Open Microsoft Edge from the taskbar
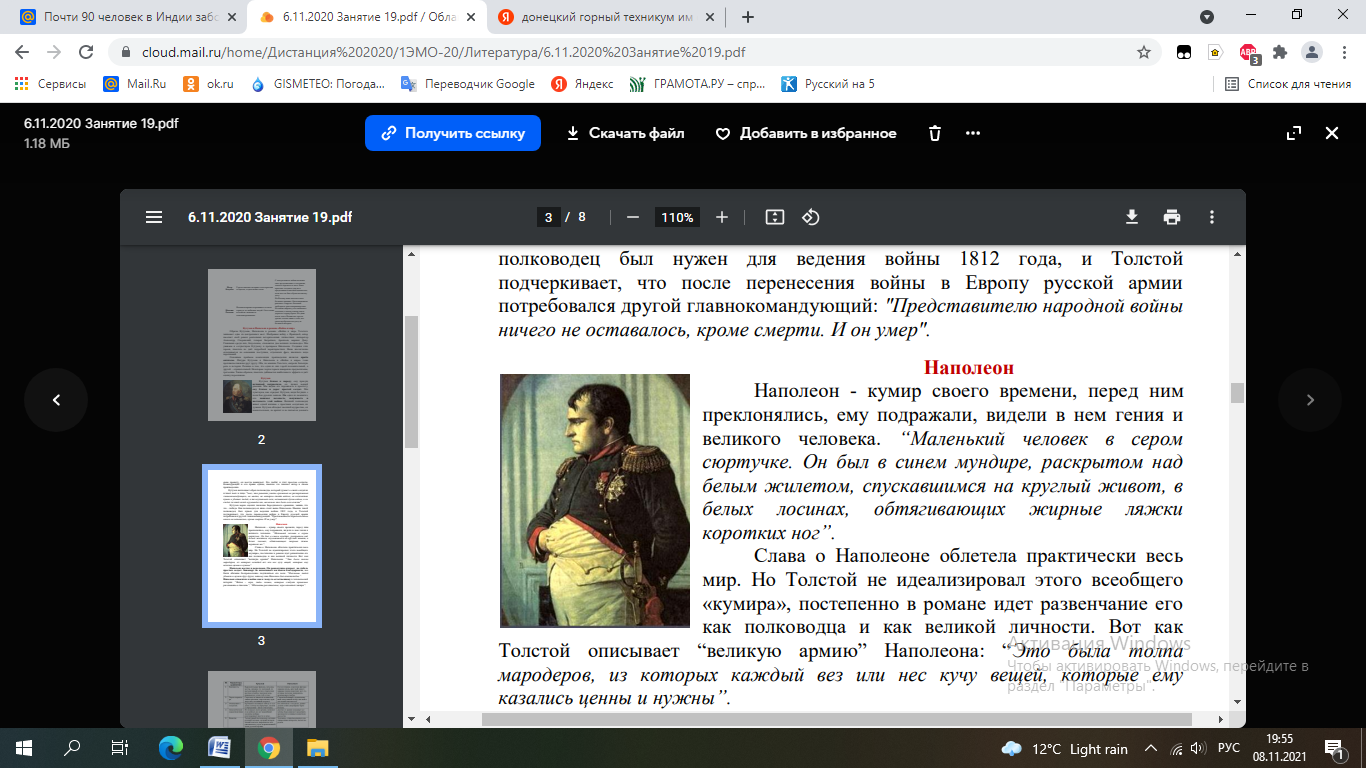This screenshot has height=768, width=1366. tap(171, 747)
